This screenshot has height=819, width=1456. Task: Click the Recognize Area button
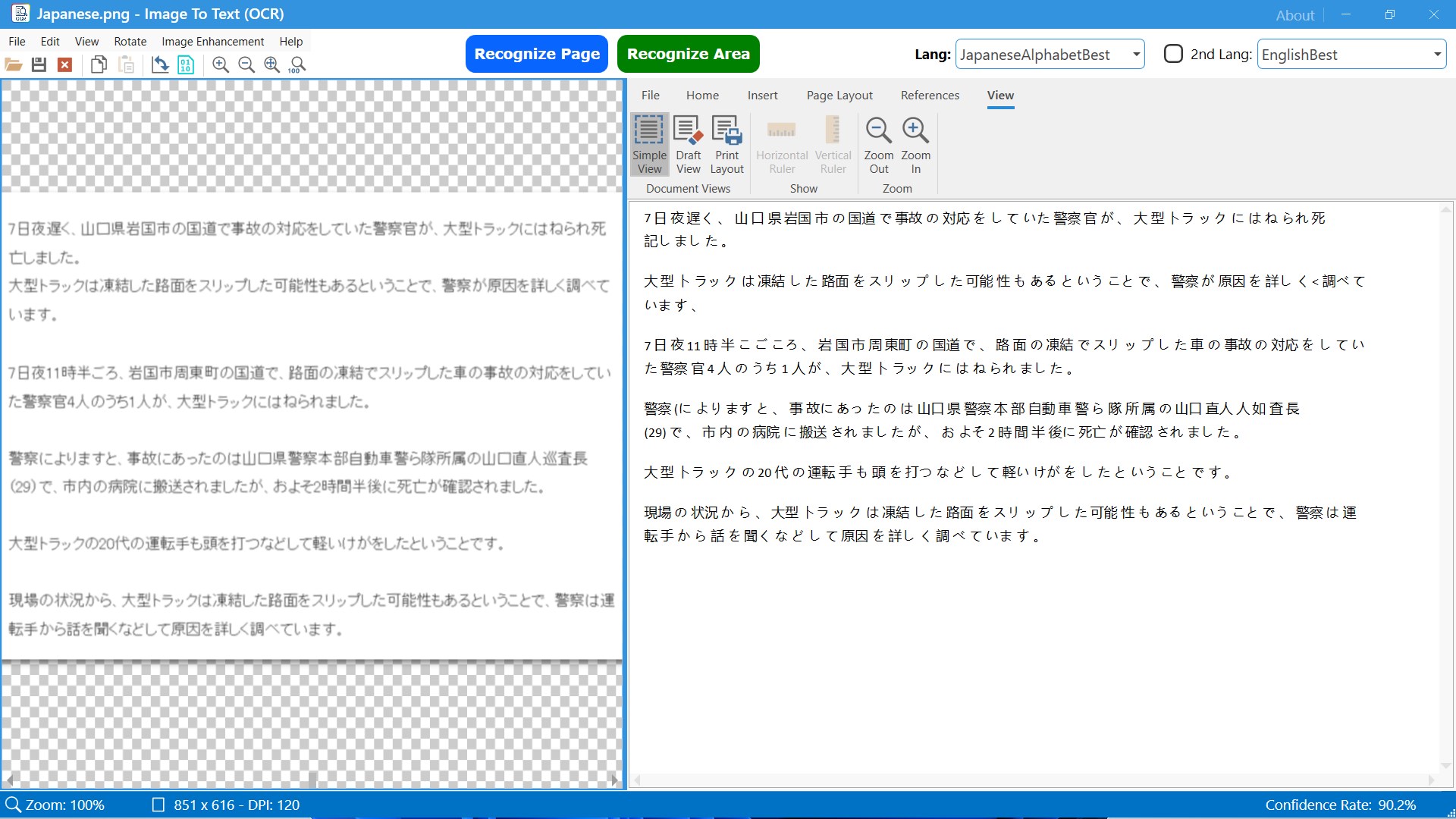click(x=689, y=54)
